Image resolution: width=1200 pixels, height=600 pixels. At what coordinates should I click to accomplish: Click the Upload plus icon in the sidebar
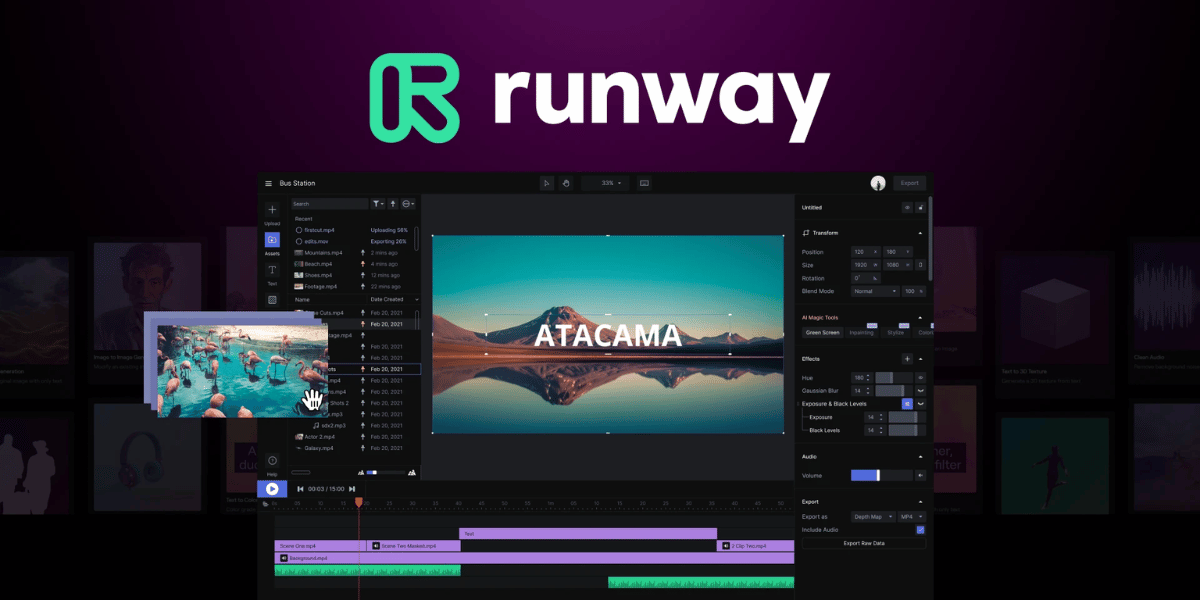pyautogui.click(x=272, y=210)
